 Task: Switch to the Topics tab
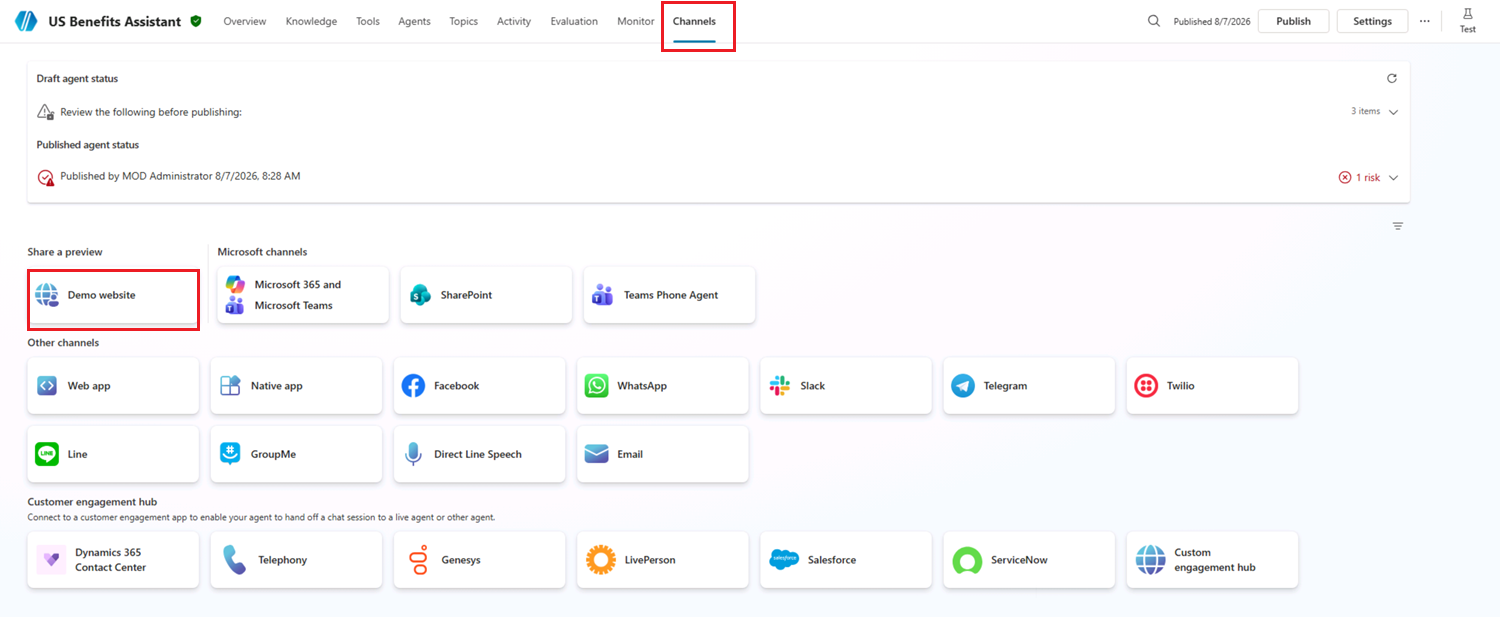464,21
